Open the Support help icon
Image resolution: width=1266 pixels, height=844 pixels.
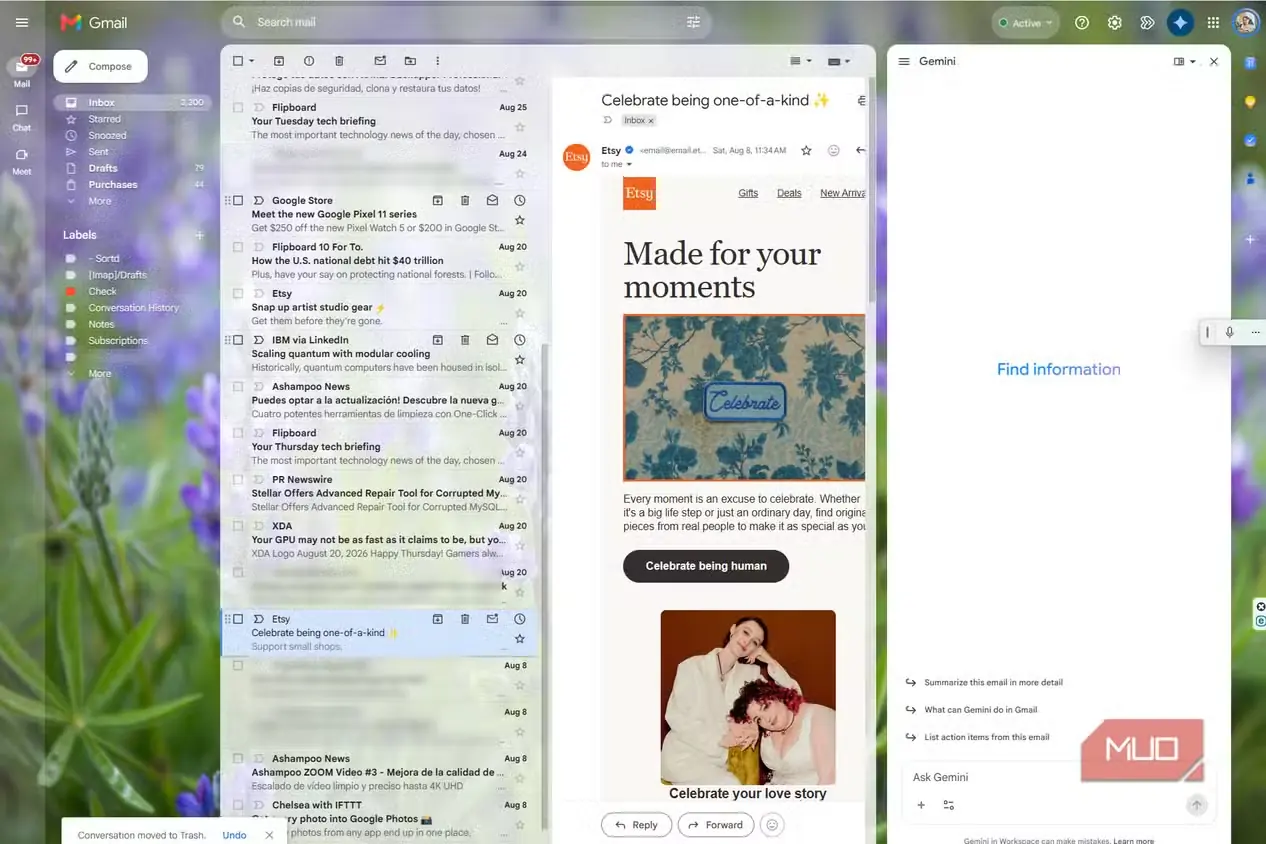1081,23
